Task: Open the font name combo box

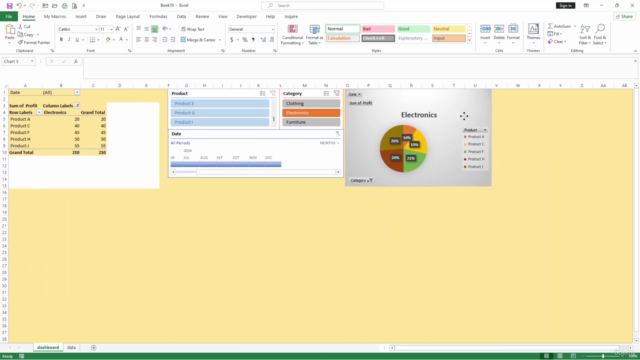Action: [78, 29]
